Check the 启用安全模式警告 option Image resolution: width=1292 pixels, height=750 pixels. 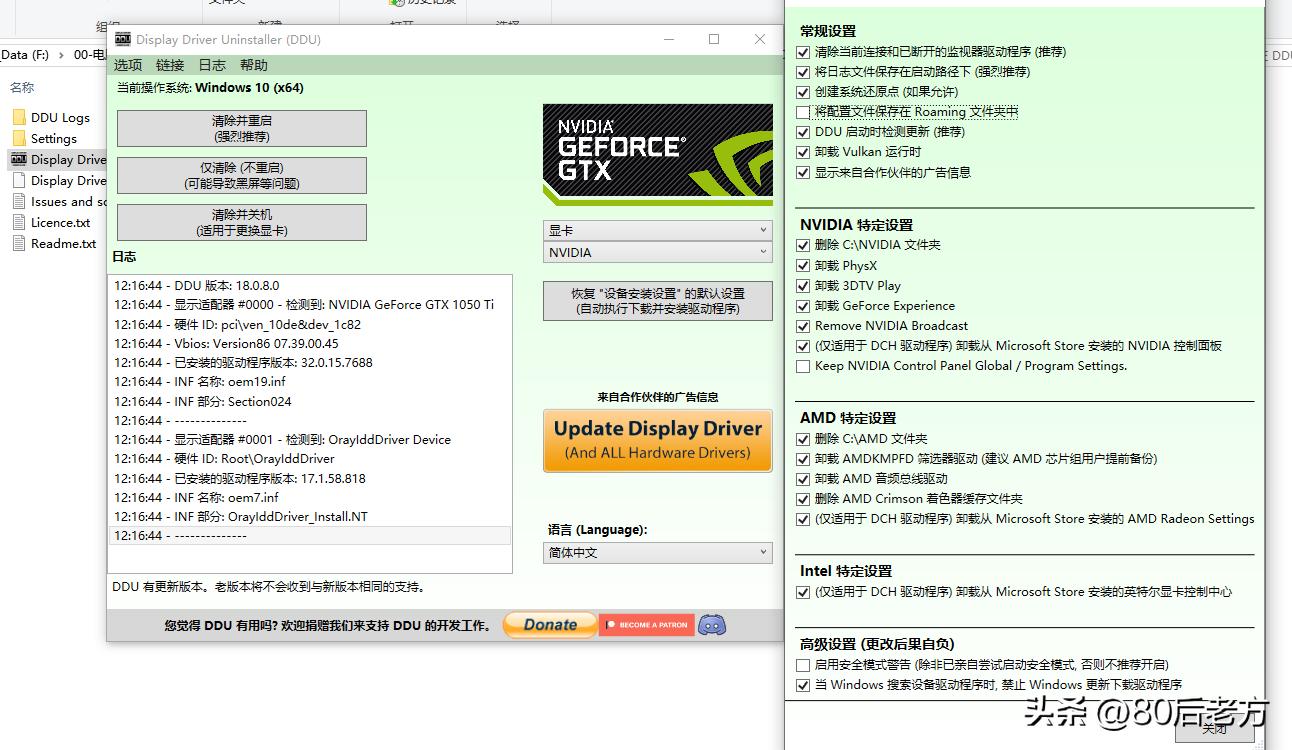pyautogui.click(x=803, y=665)
